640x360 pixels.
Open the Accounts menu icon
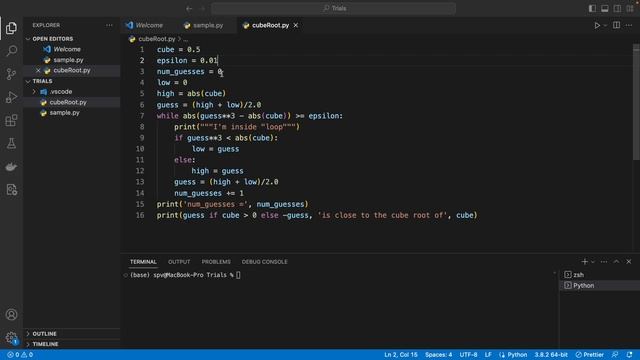tap(11, 315)
